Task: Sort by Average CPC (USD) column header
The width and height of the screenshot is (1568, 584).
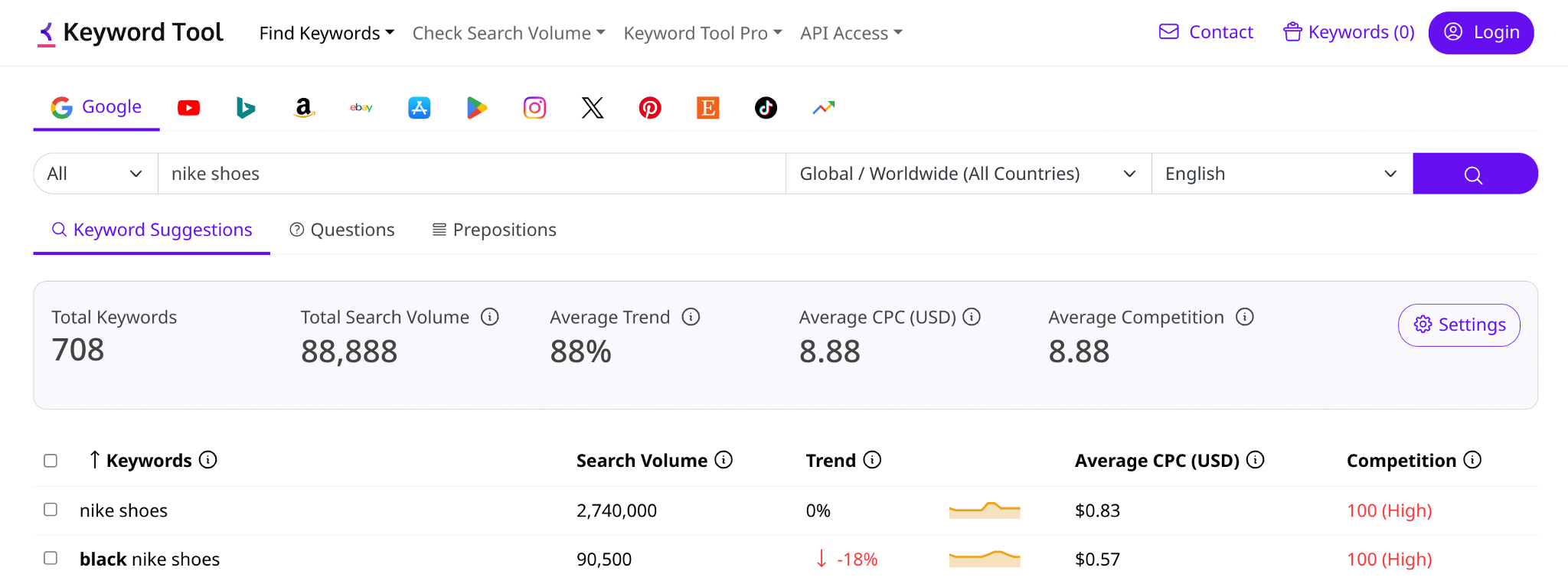Action: tap(1157, 461)
